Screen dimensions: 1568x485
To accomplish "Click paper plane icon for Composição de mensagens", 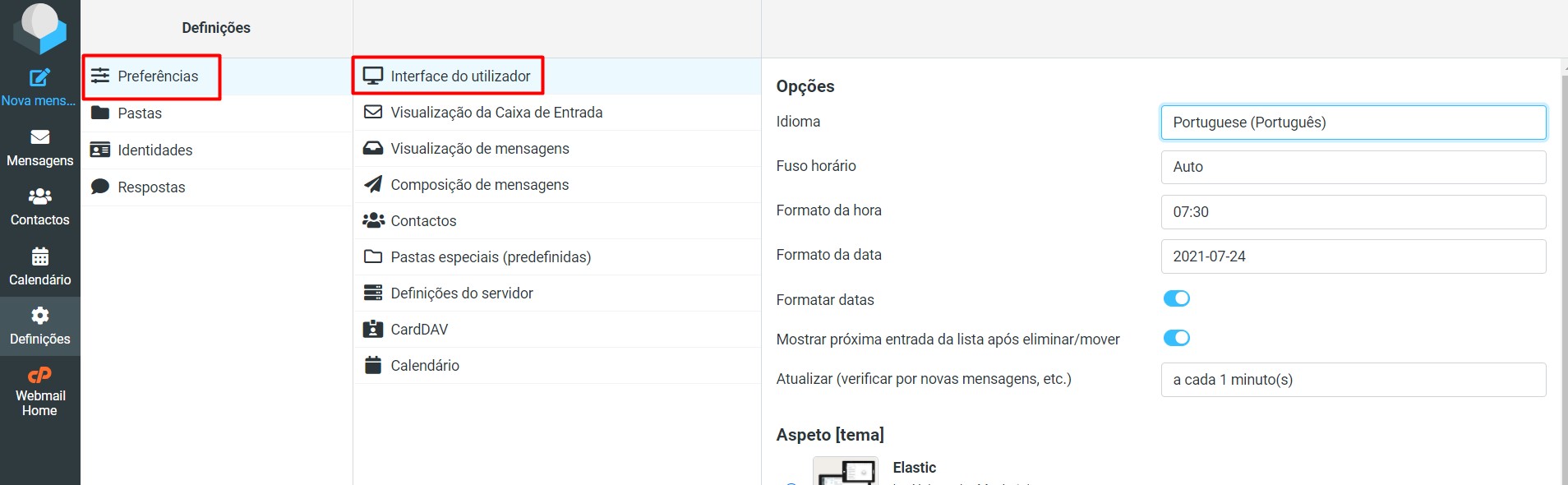I will (x=373, y=184).
